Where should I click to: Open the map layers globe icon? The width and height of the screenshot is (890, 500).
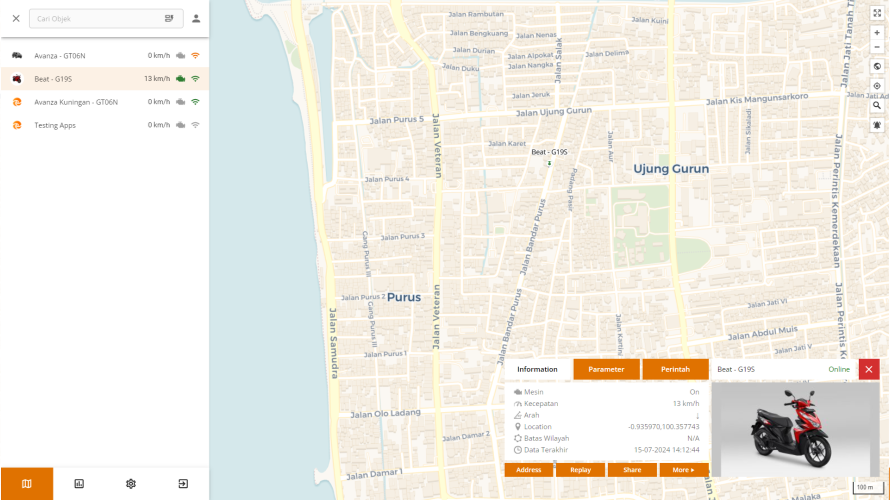(x=877, y=66)
